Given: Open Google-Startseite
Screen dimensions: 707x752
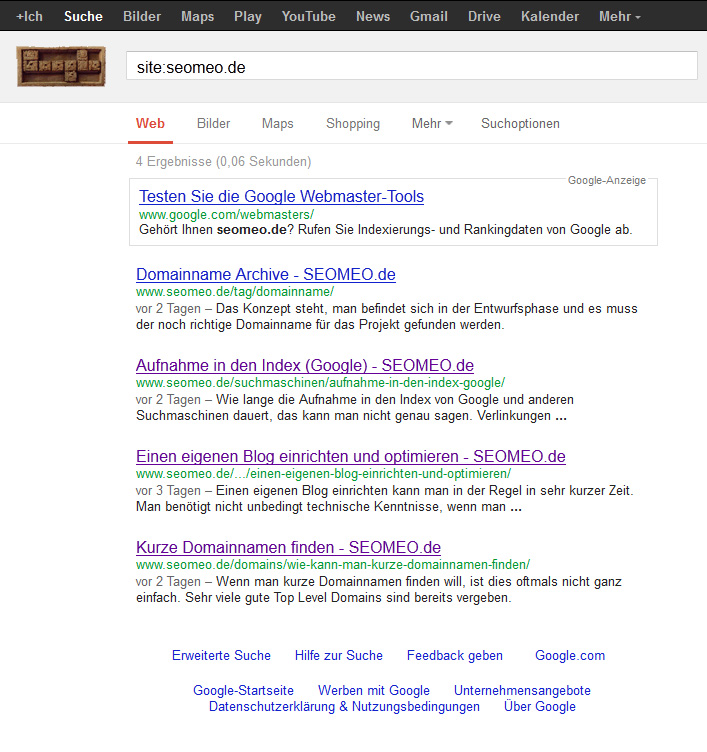Looking at the screenshot, I should coord(243,691).
